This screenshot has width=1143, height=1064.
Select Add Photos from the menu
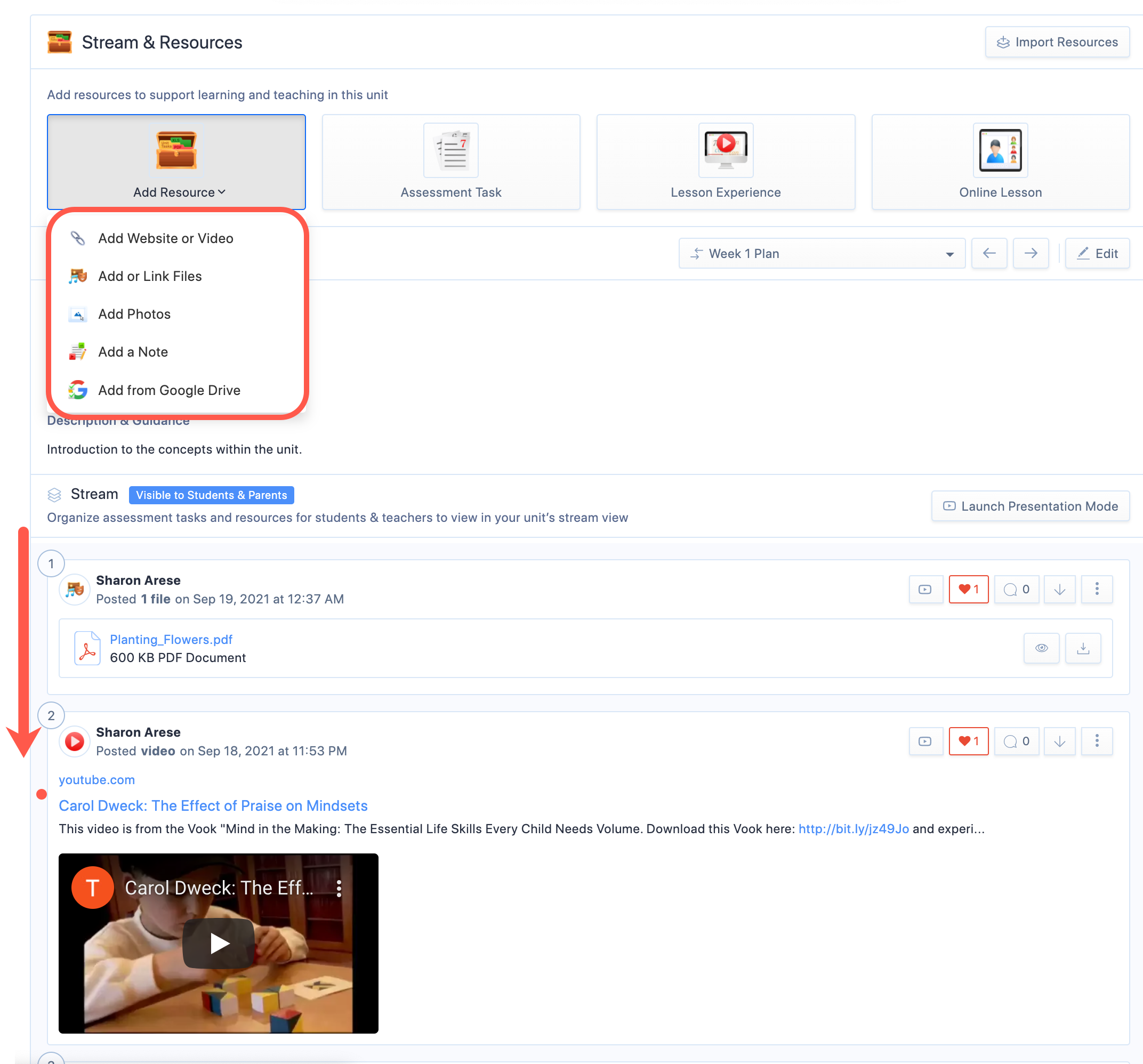coord(134,314)
